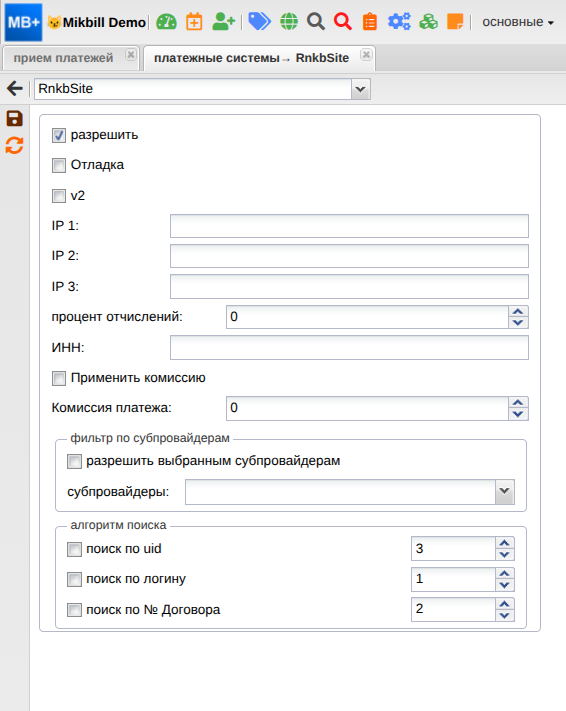The width and height of the screenshot is (566, 711).
Task: Decrease поиск по № Договора priority value
Action: [x=505, y=615]
